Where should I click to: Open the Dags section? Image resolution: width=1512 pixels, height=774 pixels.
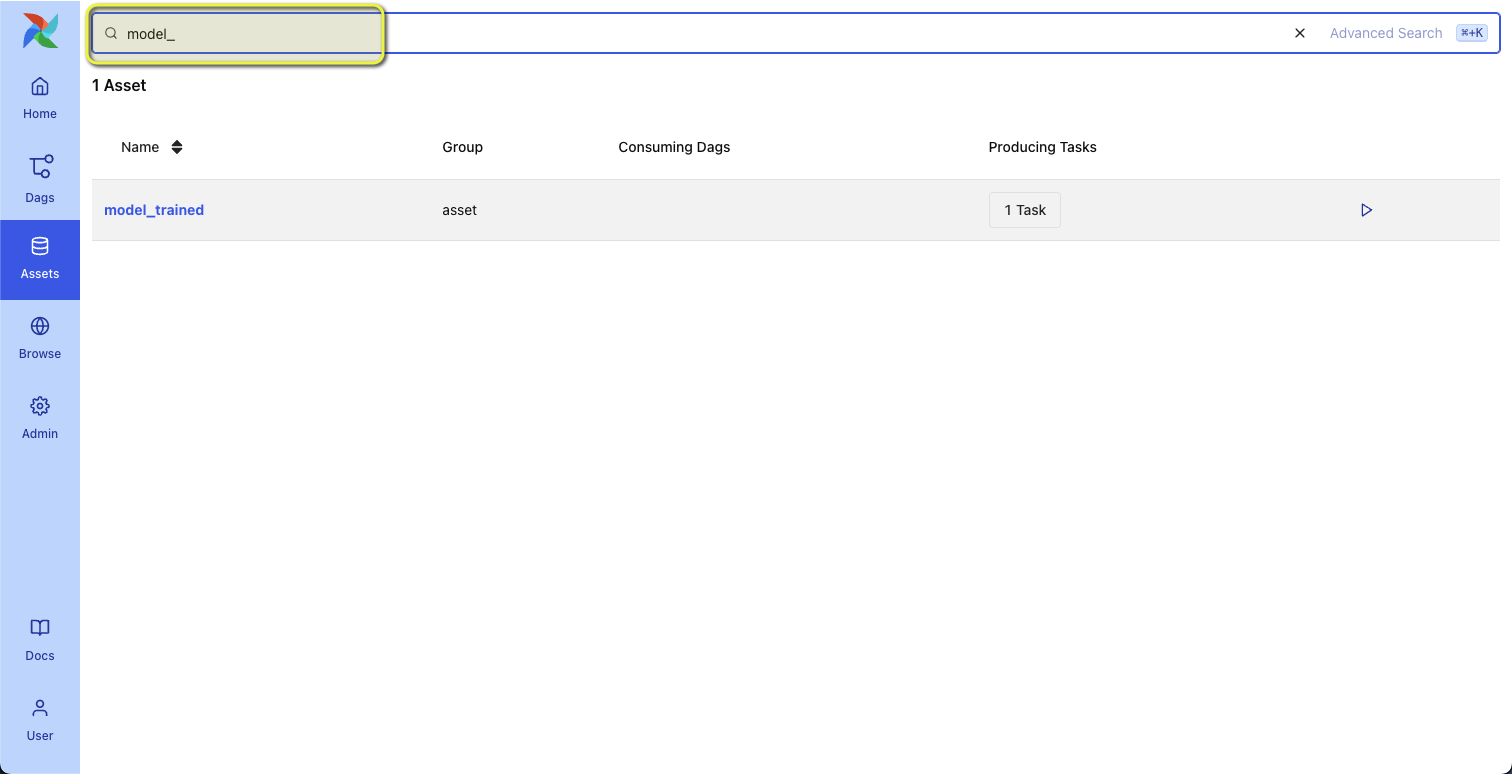pyautogui.click(x=40, y=180)
